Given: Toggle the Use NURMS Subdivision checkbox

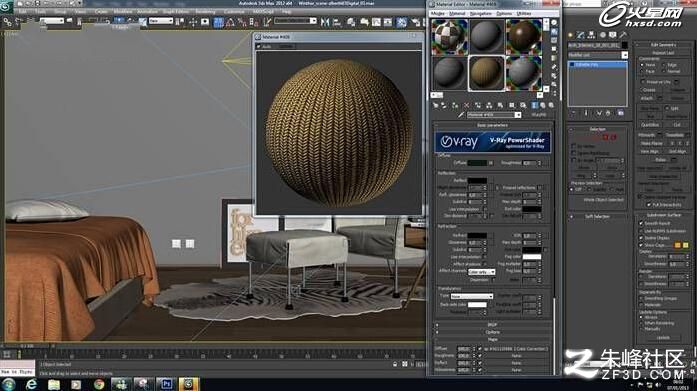Looking at the screenshot, I should click(x=641, y=231).
